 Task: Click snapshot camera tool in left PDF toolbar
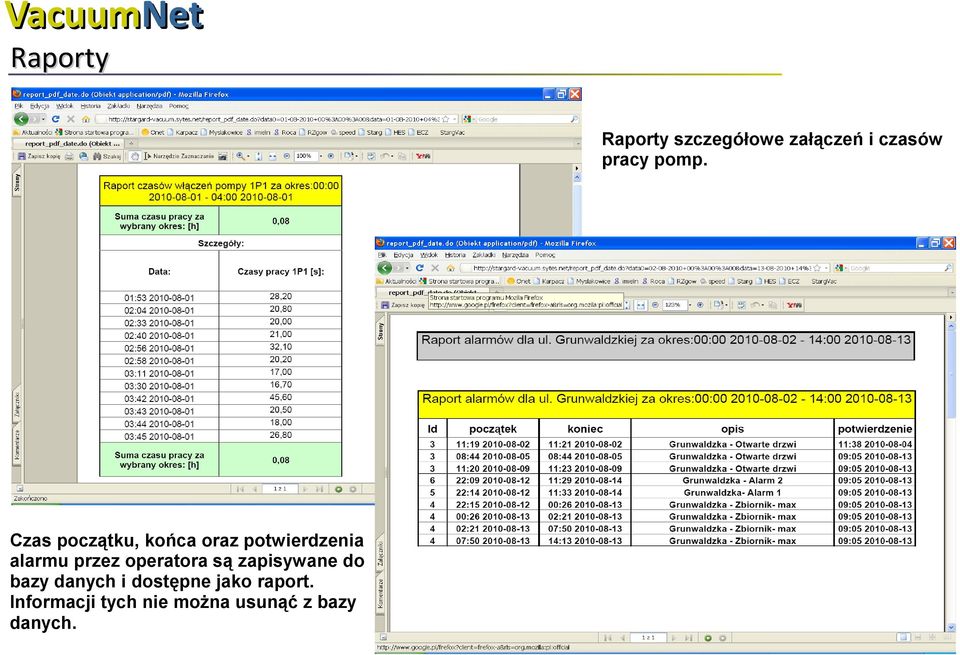(223, 156)
